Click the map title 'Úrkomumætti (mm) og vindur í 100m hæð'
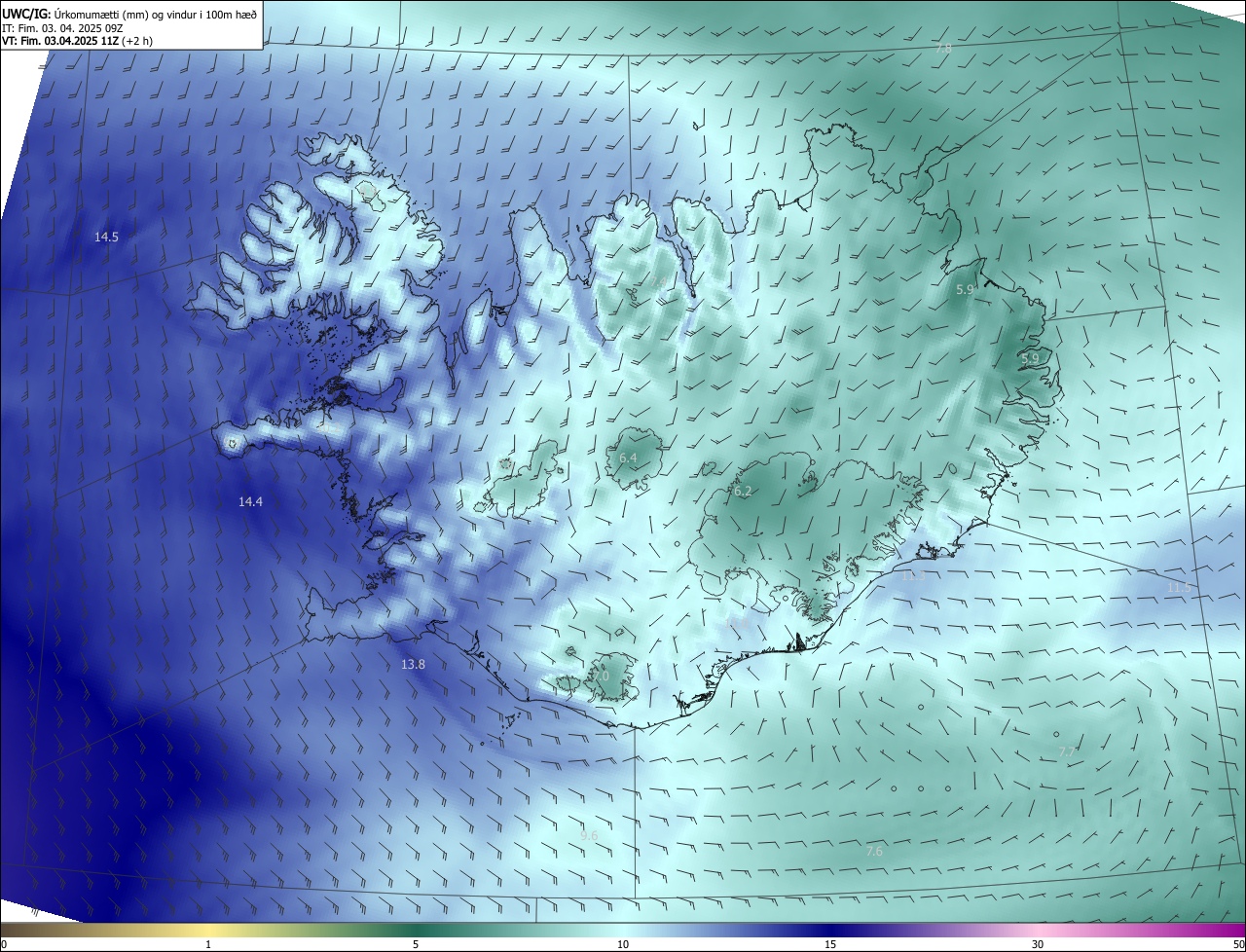Screen dimensions: 1246x952 point(155,14)
